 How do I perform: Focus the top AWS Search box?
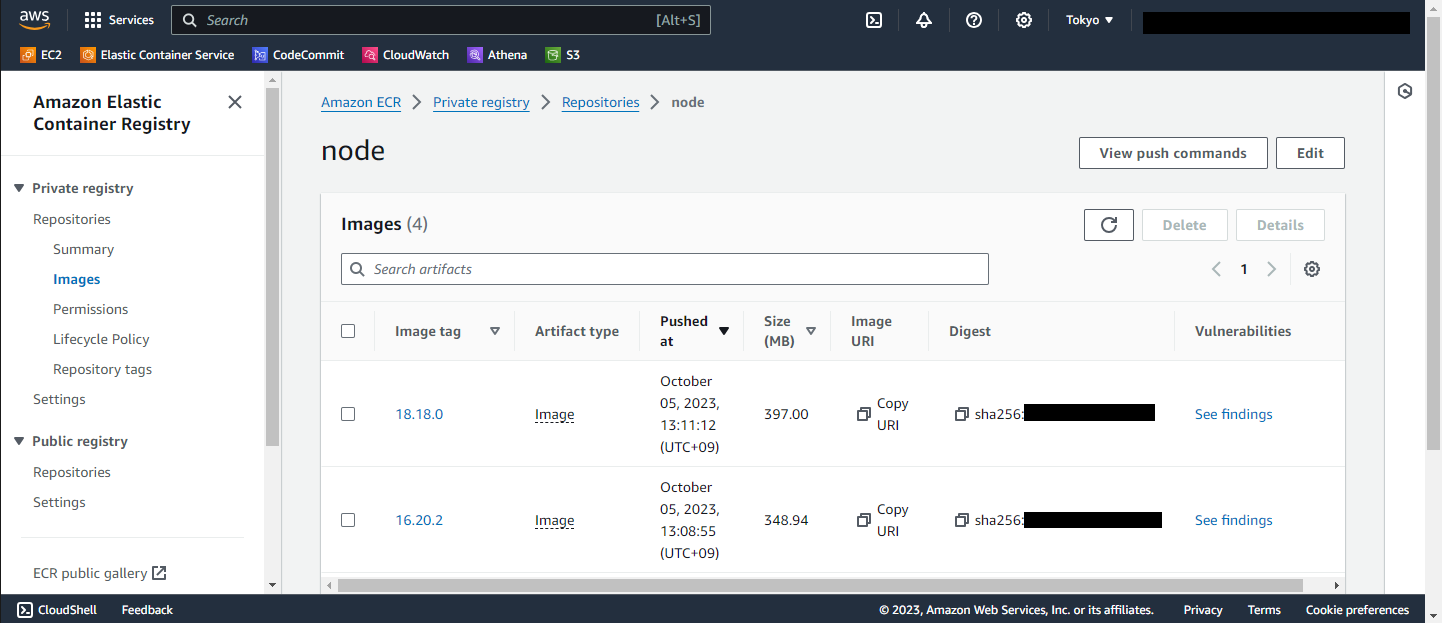(x=441, y=20)
